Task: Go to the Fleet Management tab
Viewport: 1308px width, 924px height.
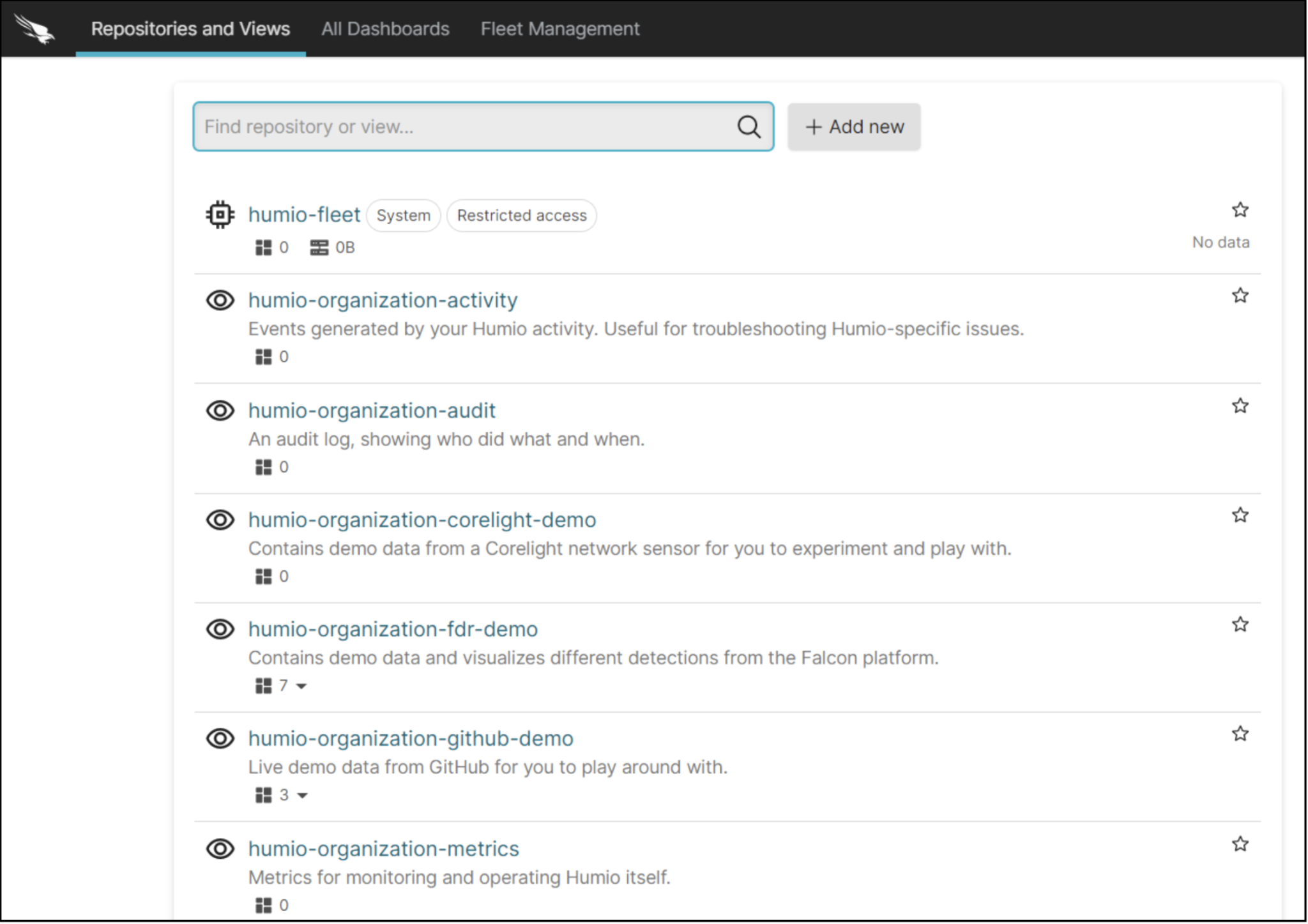Action: click(559, 29)
